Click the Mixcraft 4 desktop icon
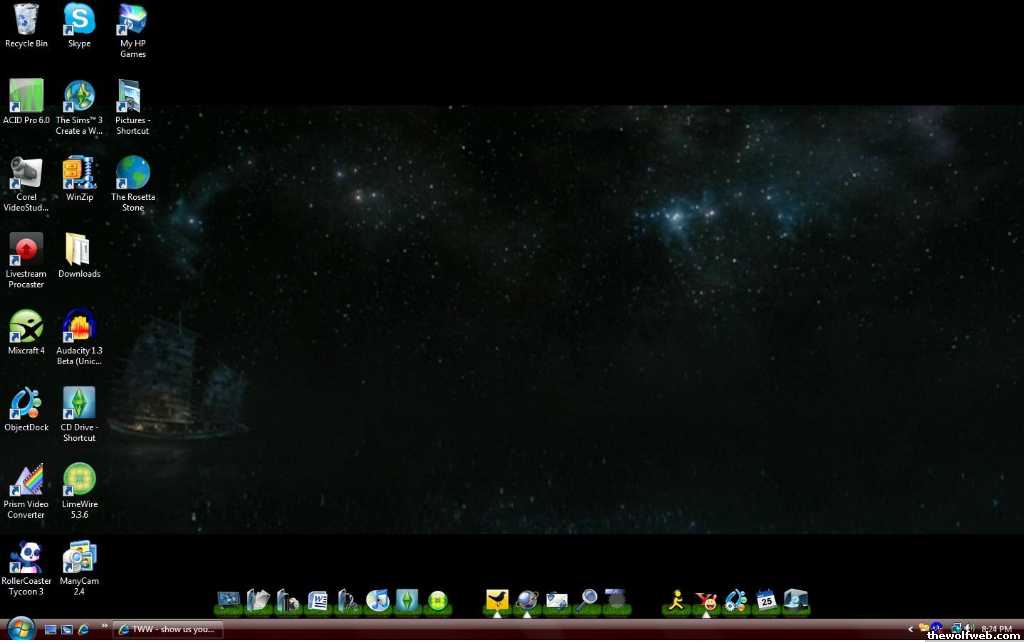The height and width of the screenshot is (642, 1024). (x=26, y=327)
